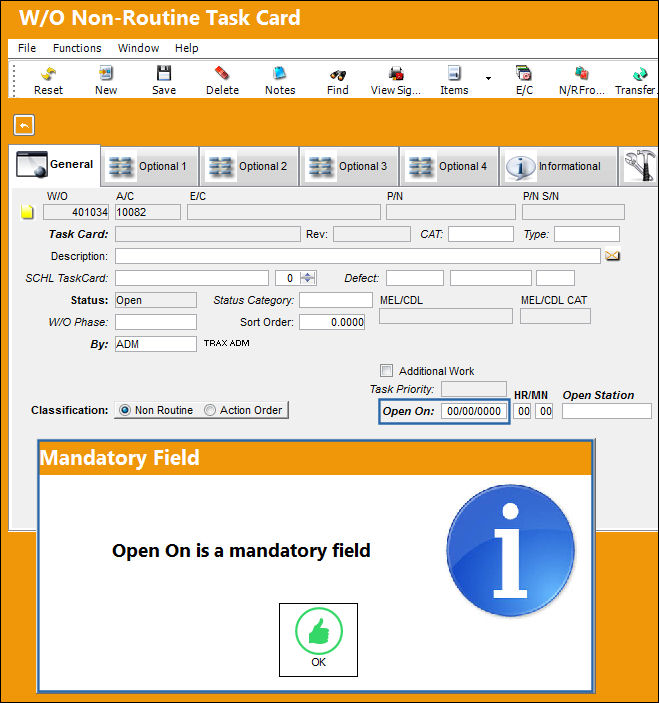Click the Open Station input field
The image size is (659, 703).
[607, 411]
